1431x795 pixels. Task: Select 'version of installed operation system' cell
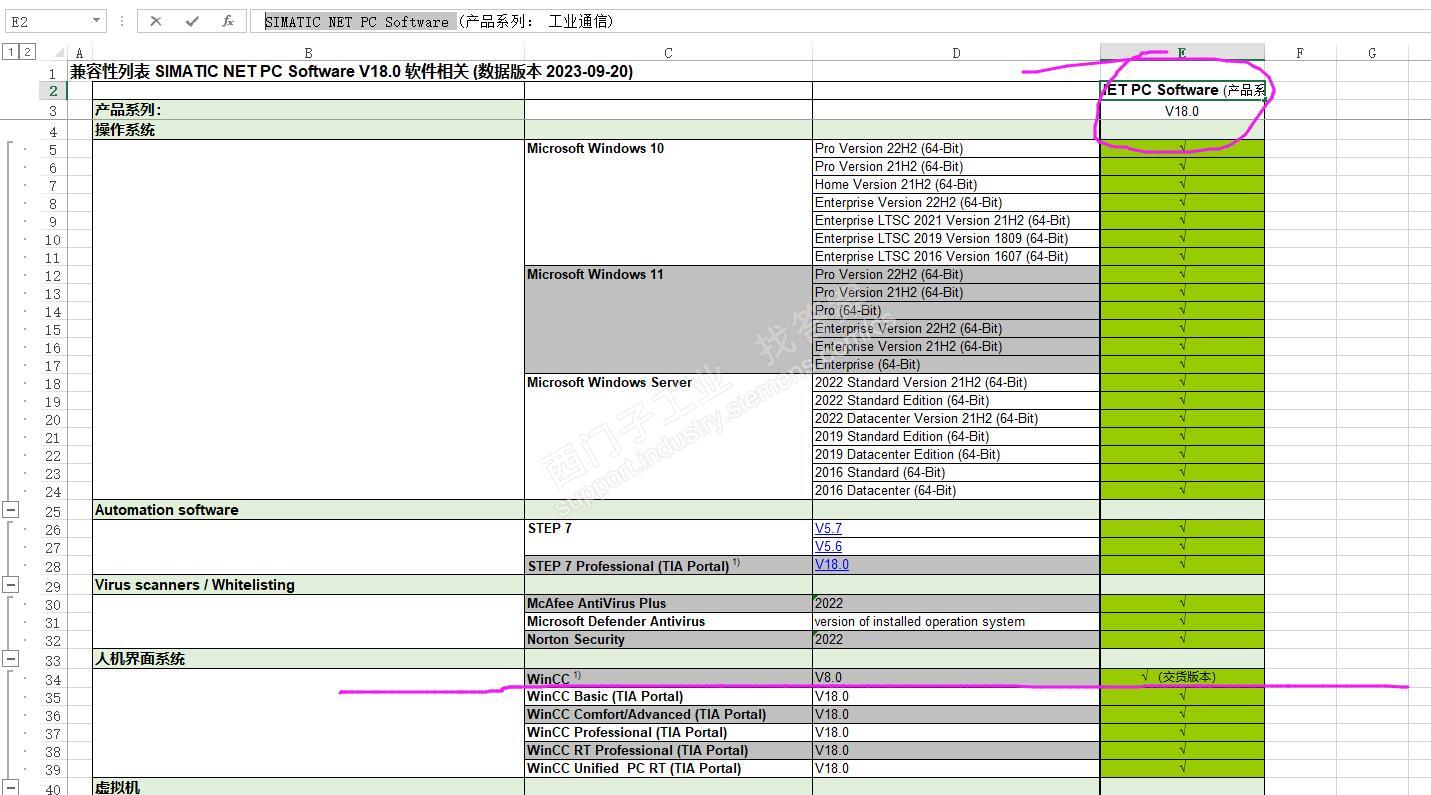pyautogui.click(x=956, y=621)
